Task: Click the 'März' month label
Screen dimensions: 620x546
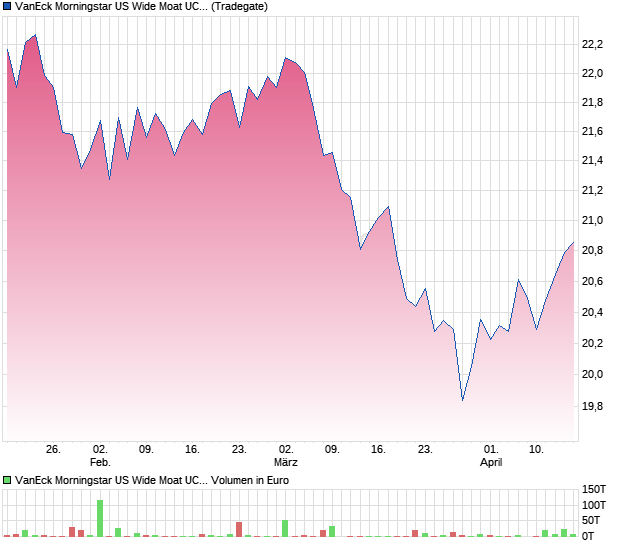Action: point(285,462)
